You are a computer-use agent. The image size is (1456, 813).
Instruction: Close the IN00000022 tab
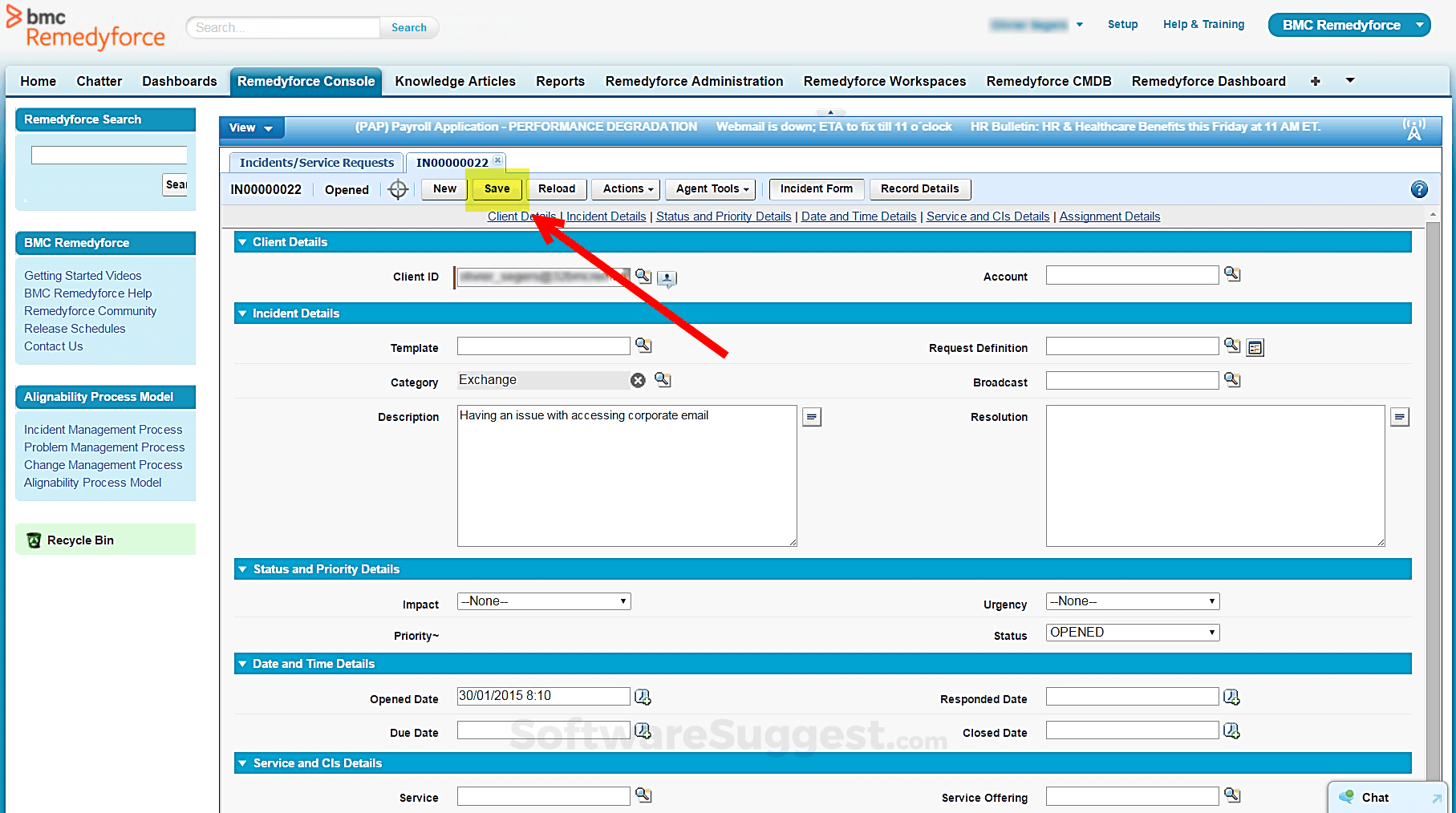click(497, 160)
